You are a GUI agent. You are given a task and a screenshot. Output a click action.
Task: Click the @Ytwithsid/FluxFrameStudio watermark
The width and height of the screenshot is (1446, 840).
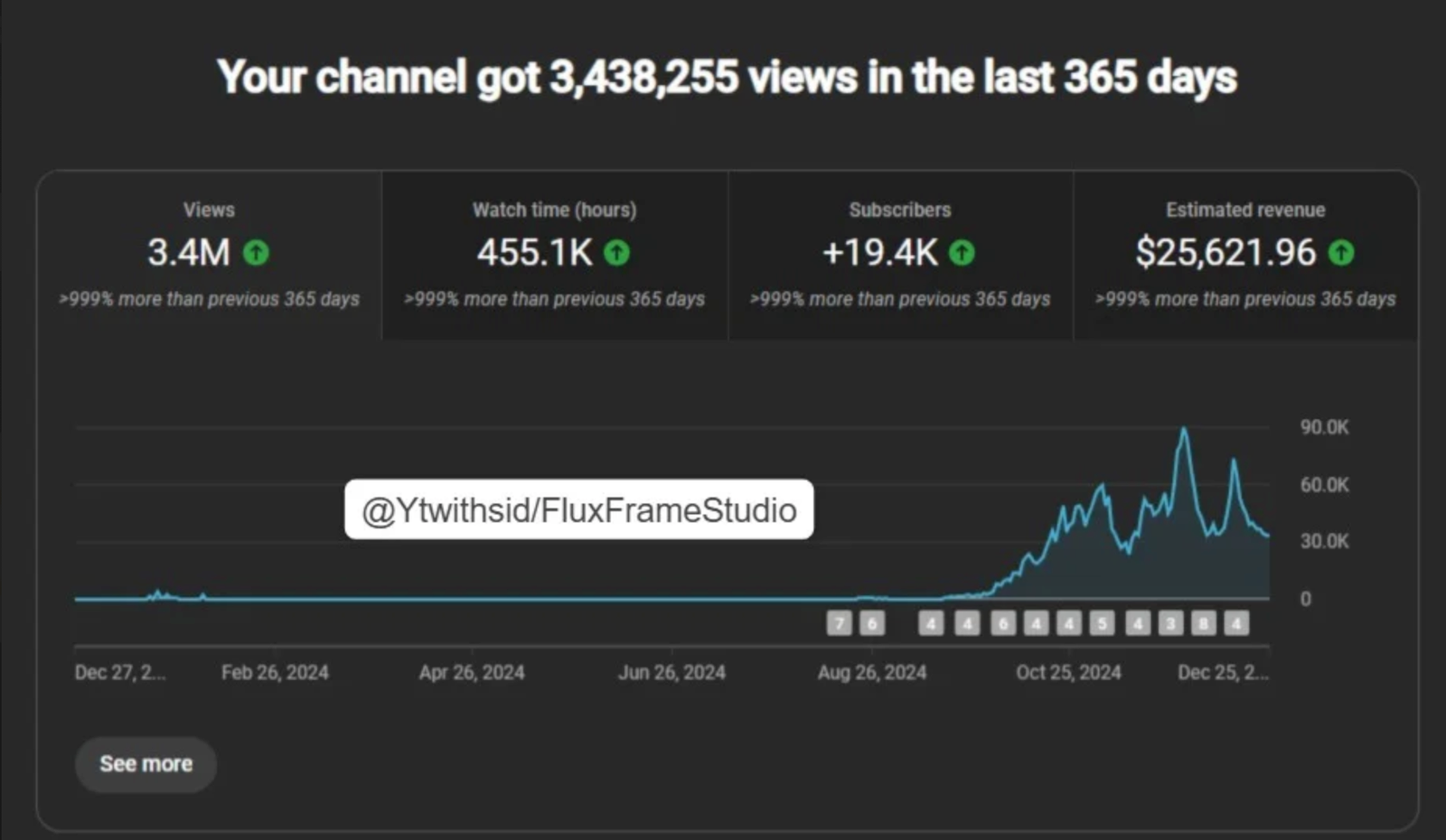pos(579,509)
